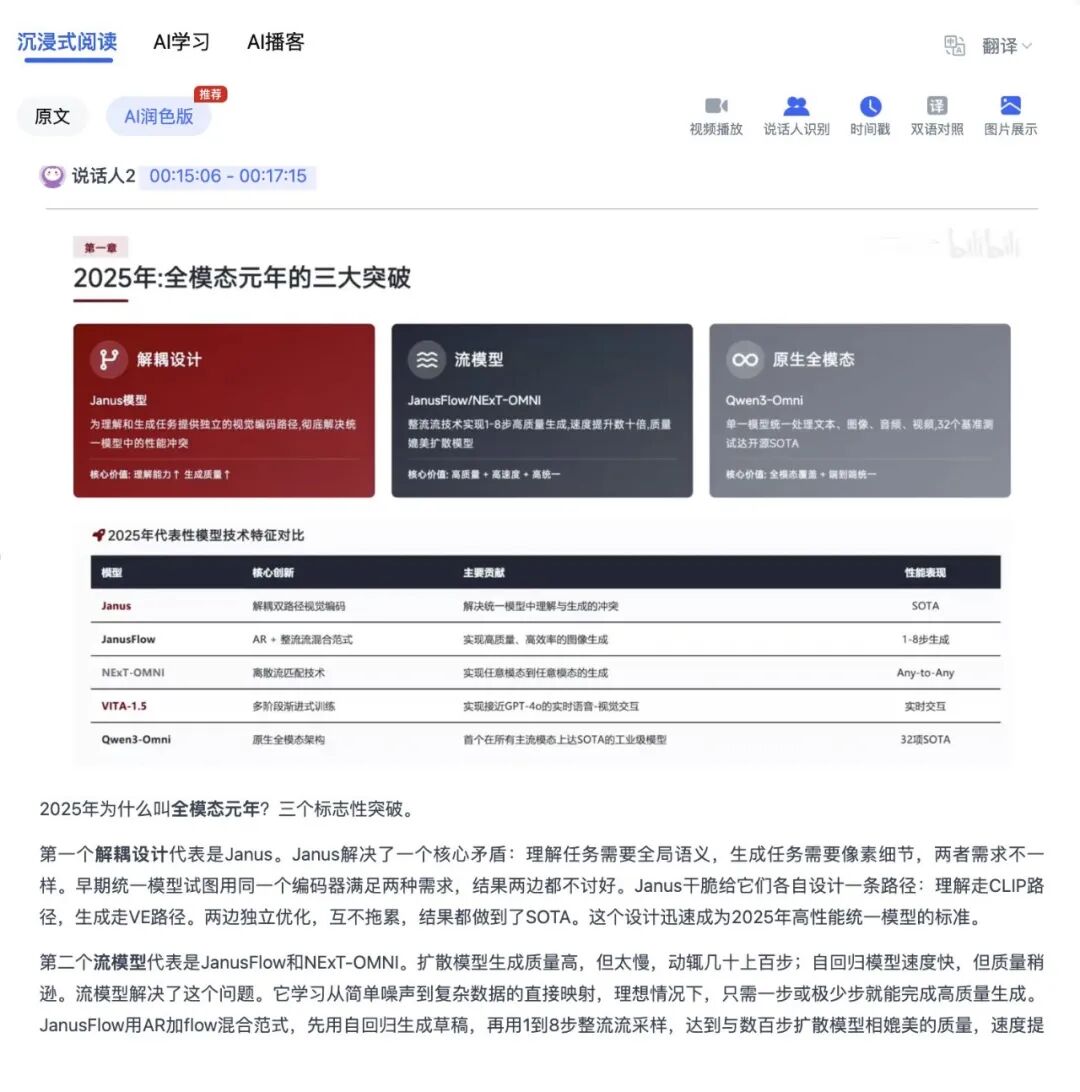Click the NExT-OMNI table row name

133,673
